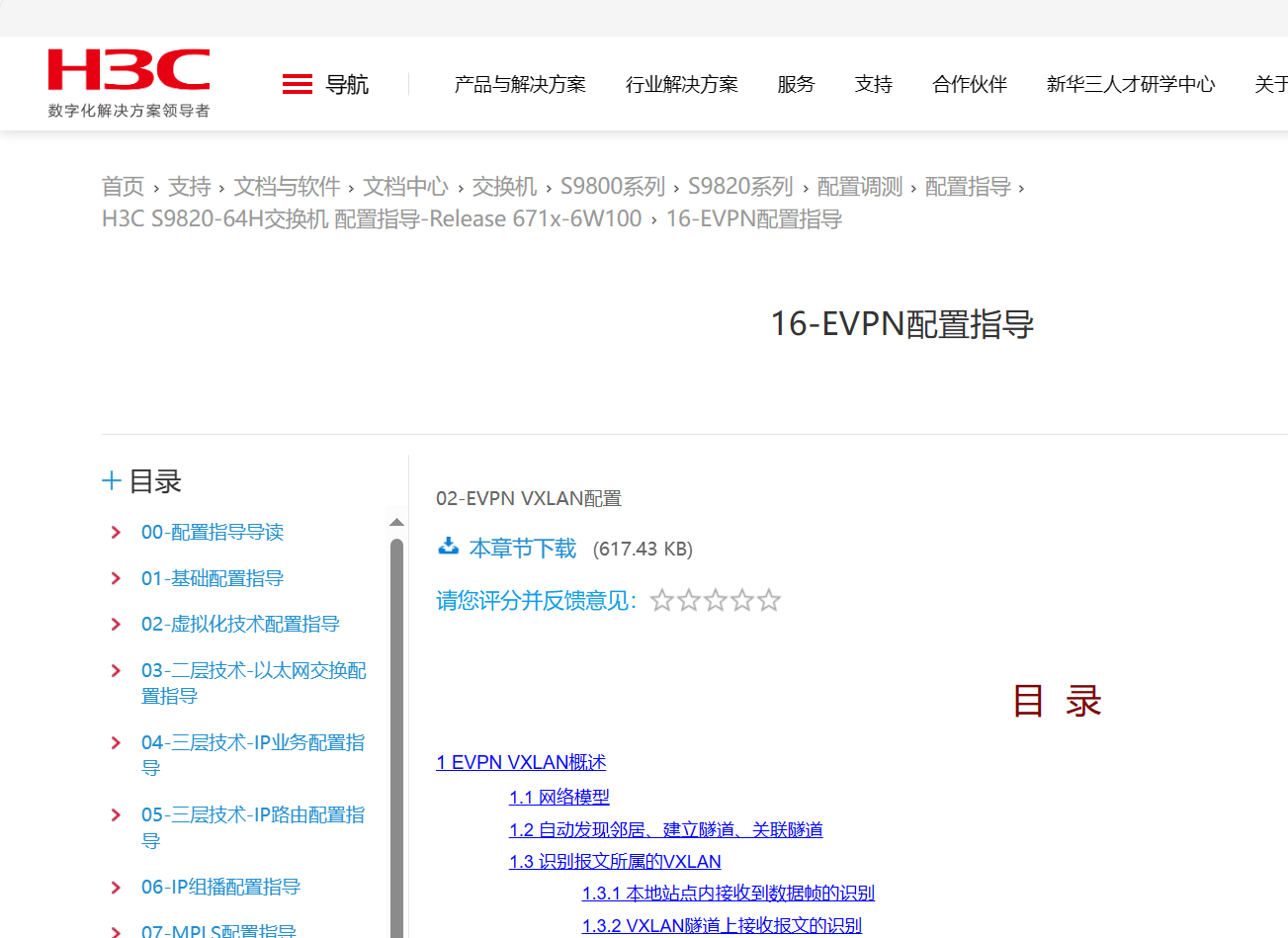Expand the 03-二层技术-以太网交换配置指导 arrow
1288x938 pixels.
(x=116, y=671)
